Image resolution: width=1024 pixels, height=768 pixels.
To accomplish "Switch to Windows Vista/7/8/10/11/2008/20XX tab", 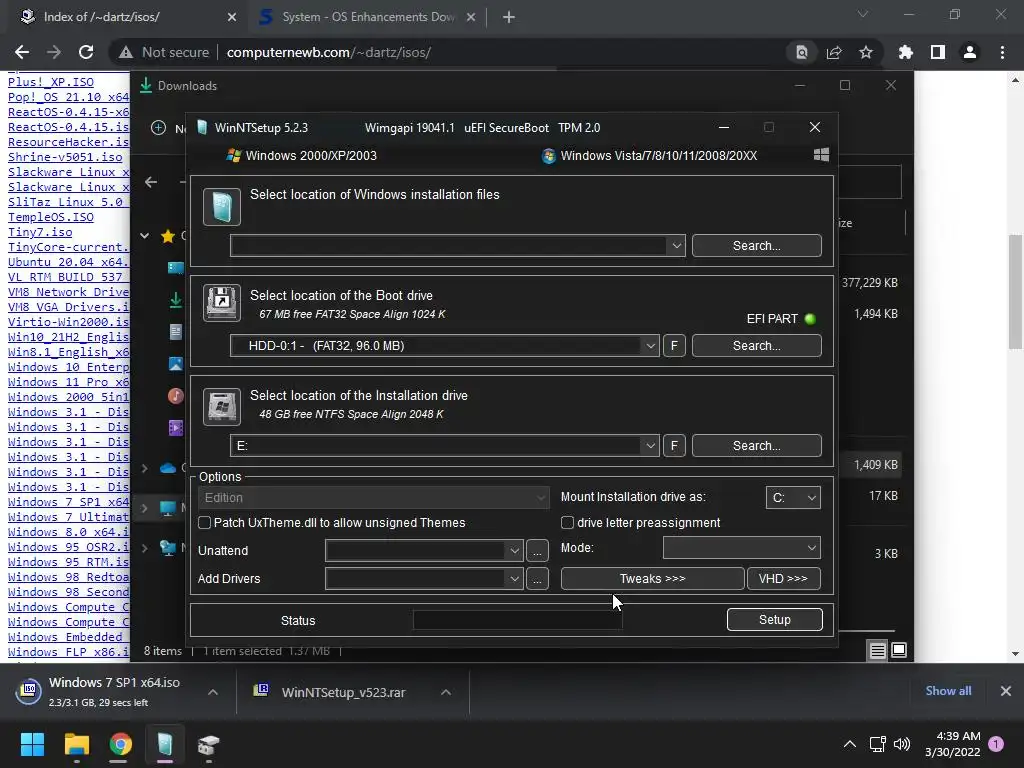I will pos(649,155).
